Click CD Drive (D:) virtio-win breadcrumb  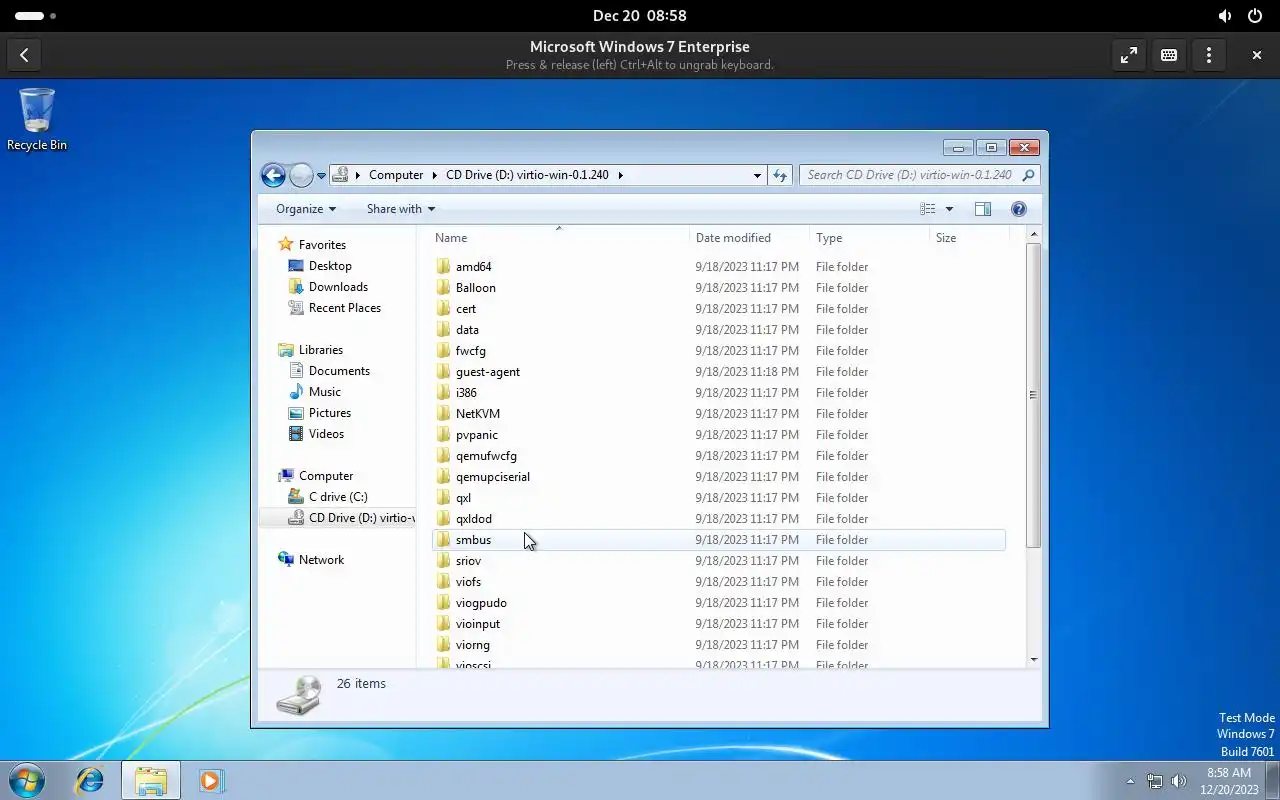point(527,175)
